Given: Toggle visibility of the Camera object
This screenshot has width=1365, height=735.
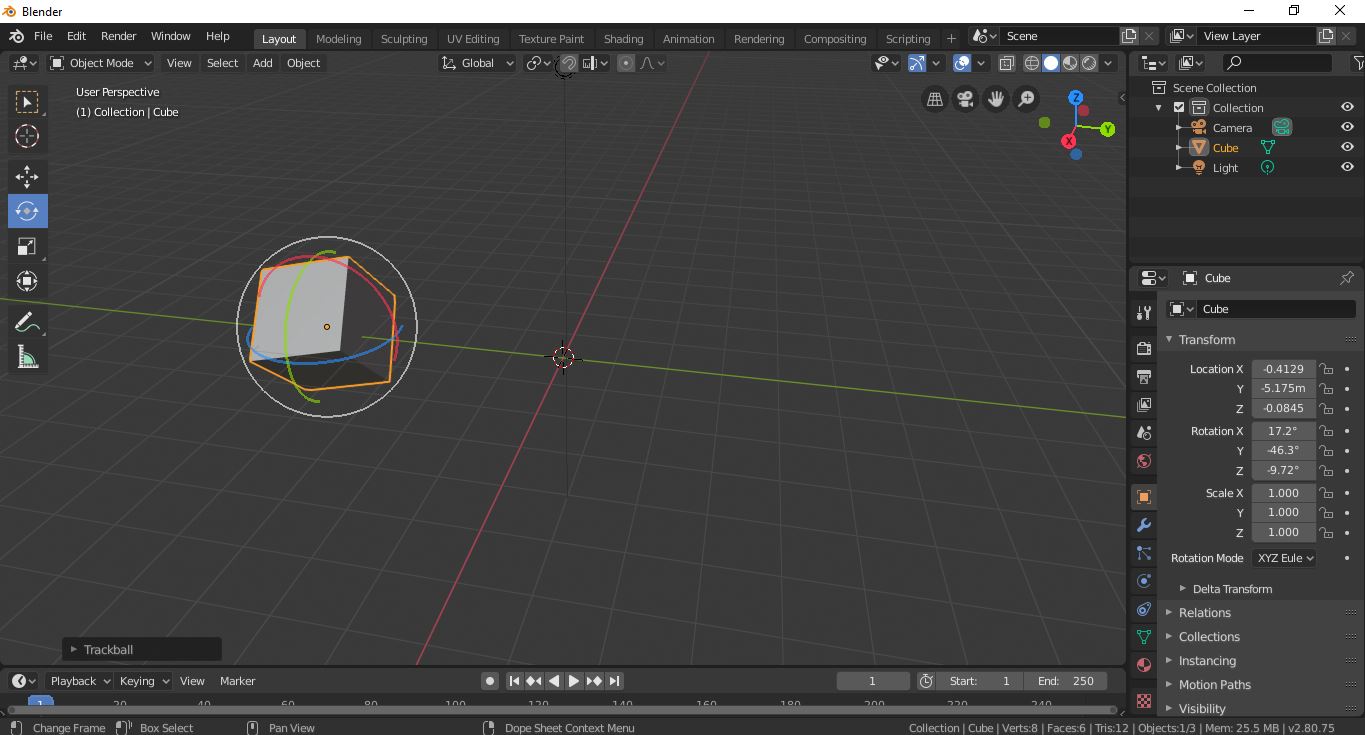Looking at the screenshot, I should [1347, 127].
